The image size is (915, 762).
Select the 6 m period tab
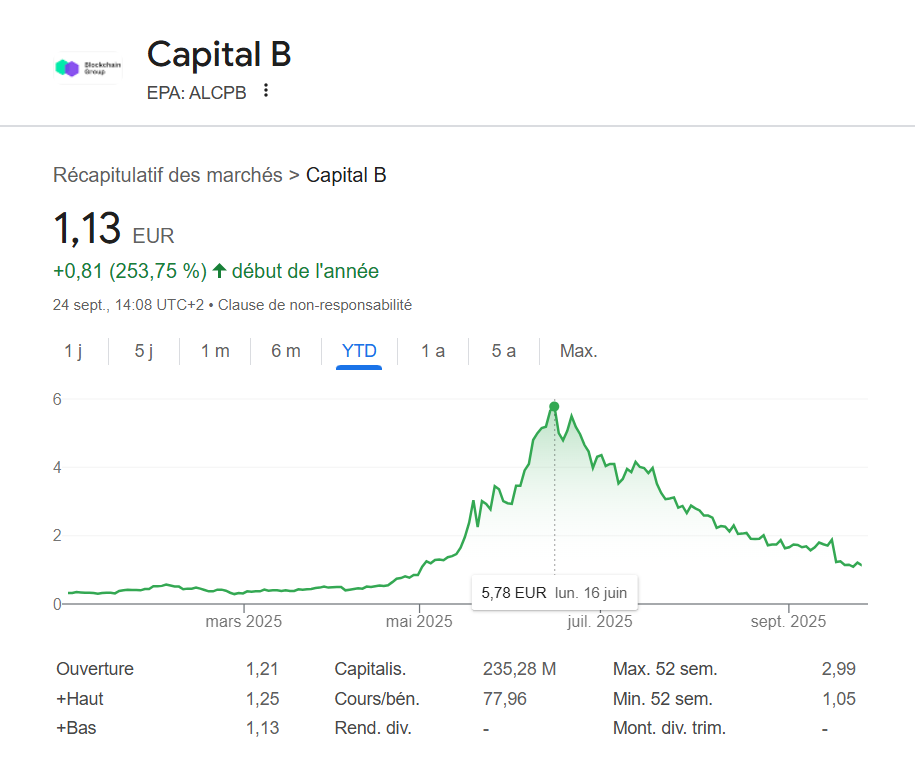[x=285, y=351]
